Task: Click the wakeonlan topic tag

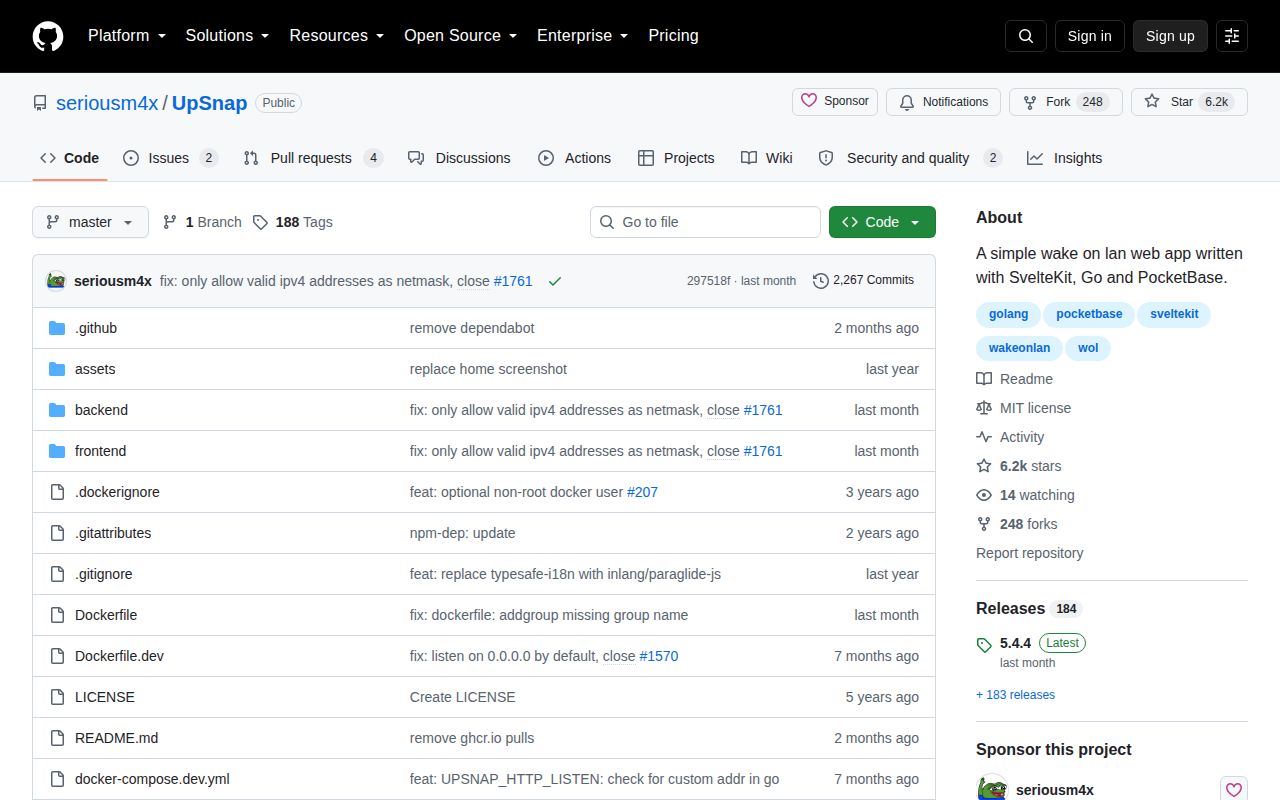Action: [1019, 348]
